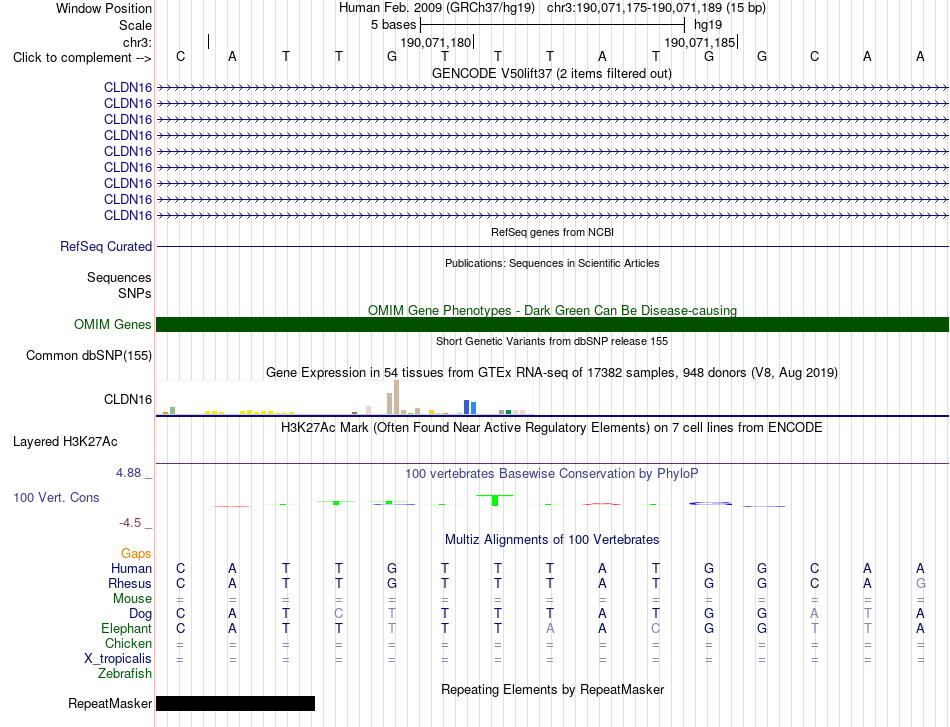Screen dimensions: 950x727
Task: Click the Elephant species label
Action: point(126,628)
